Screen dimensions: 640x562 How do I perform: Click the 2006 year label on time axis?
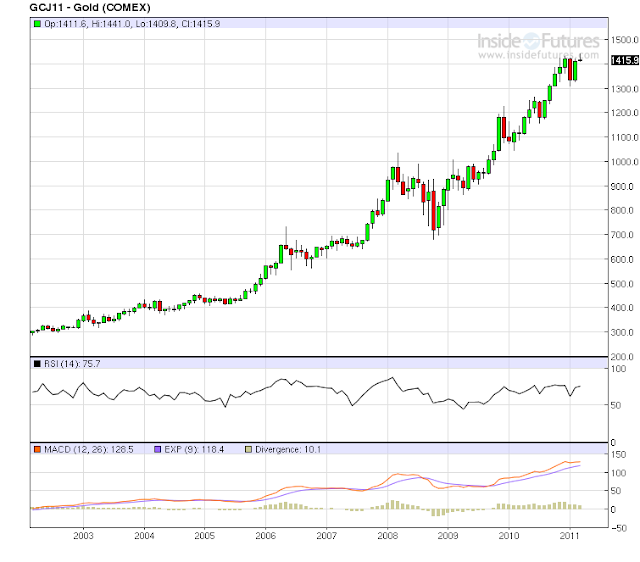pos(266,536)
